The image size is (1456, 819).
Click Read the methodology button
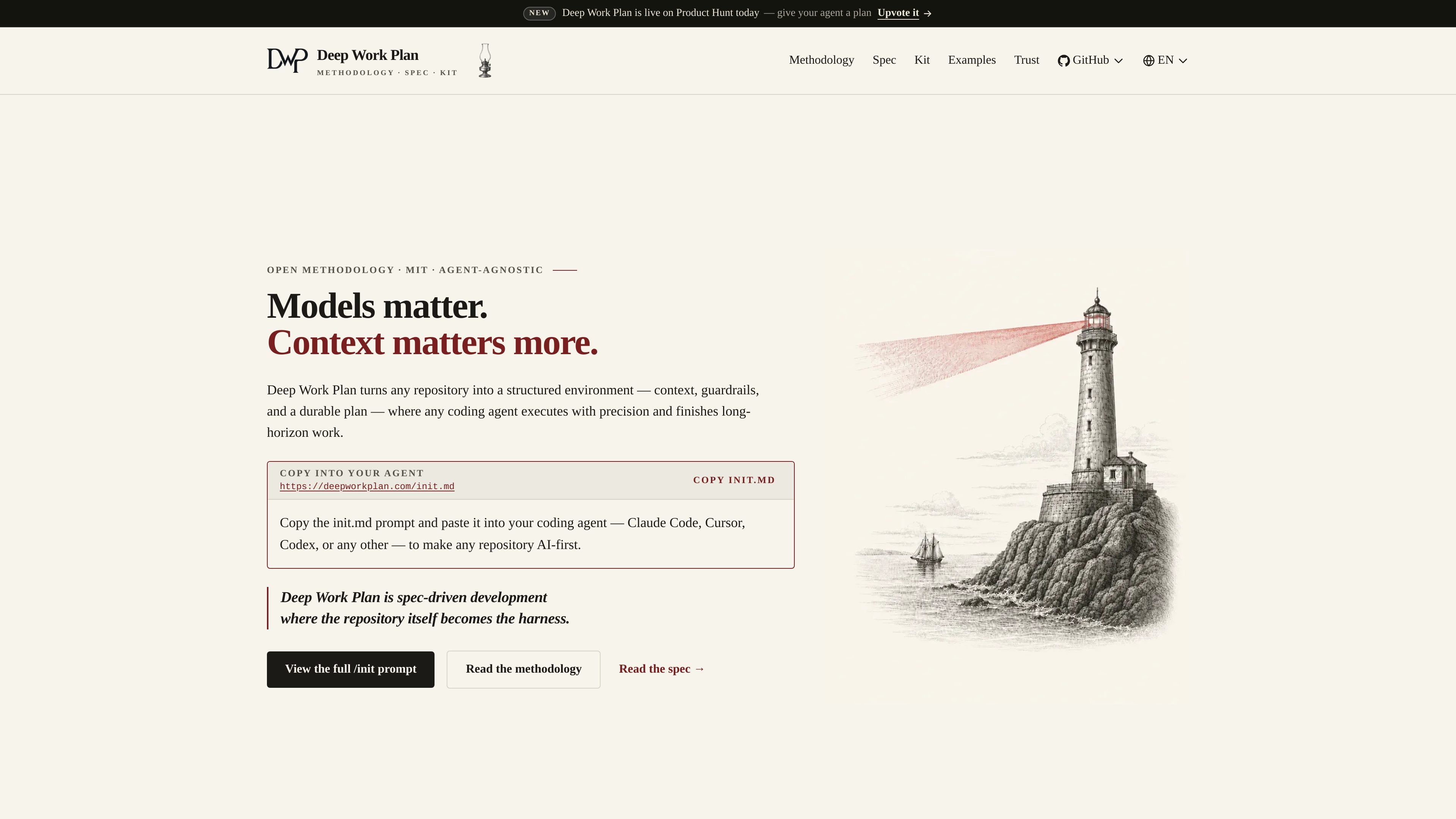coord(523,669)
